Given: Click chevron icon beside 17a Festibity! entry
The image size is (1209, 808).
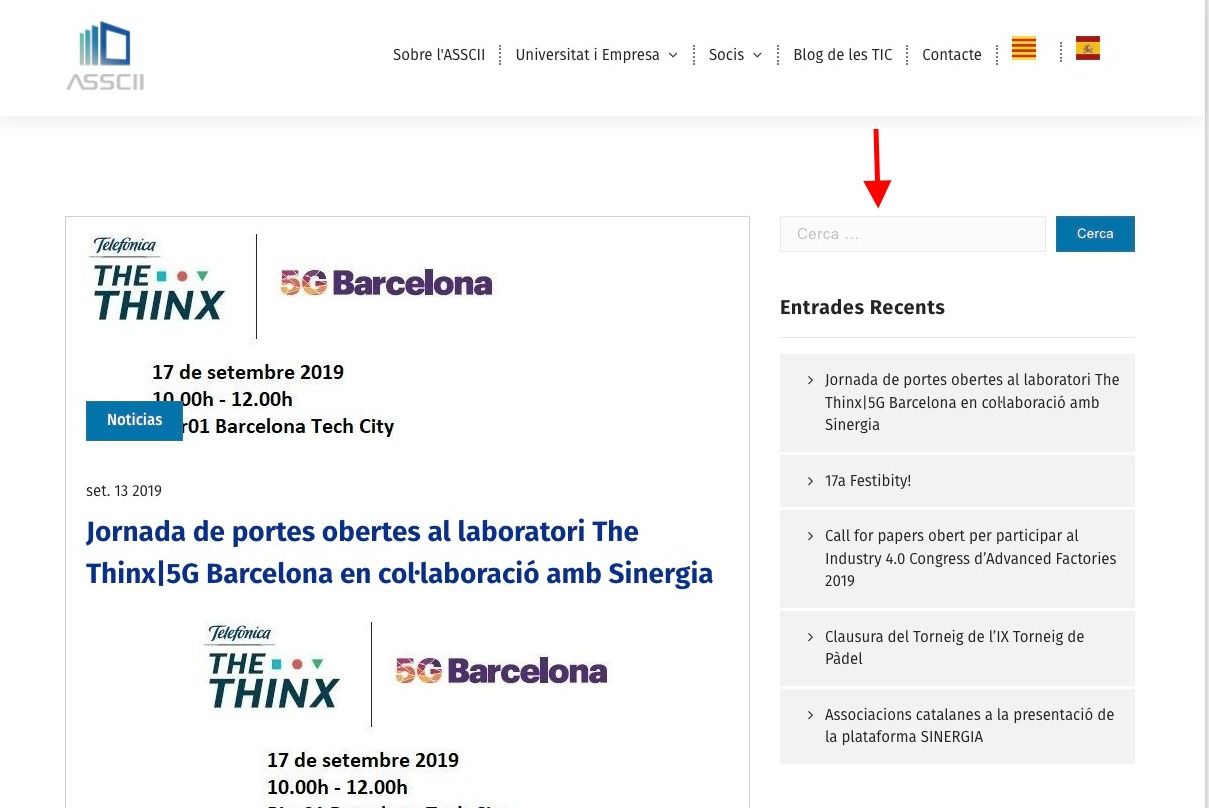Looking at the screenshot, I should tap(810, 481).
